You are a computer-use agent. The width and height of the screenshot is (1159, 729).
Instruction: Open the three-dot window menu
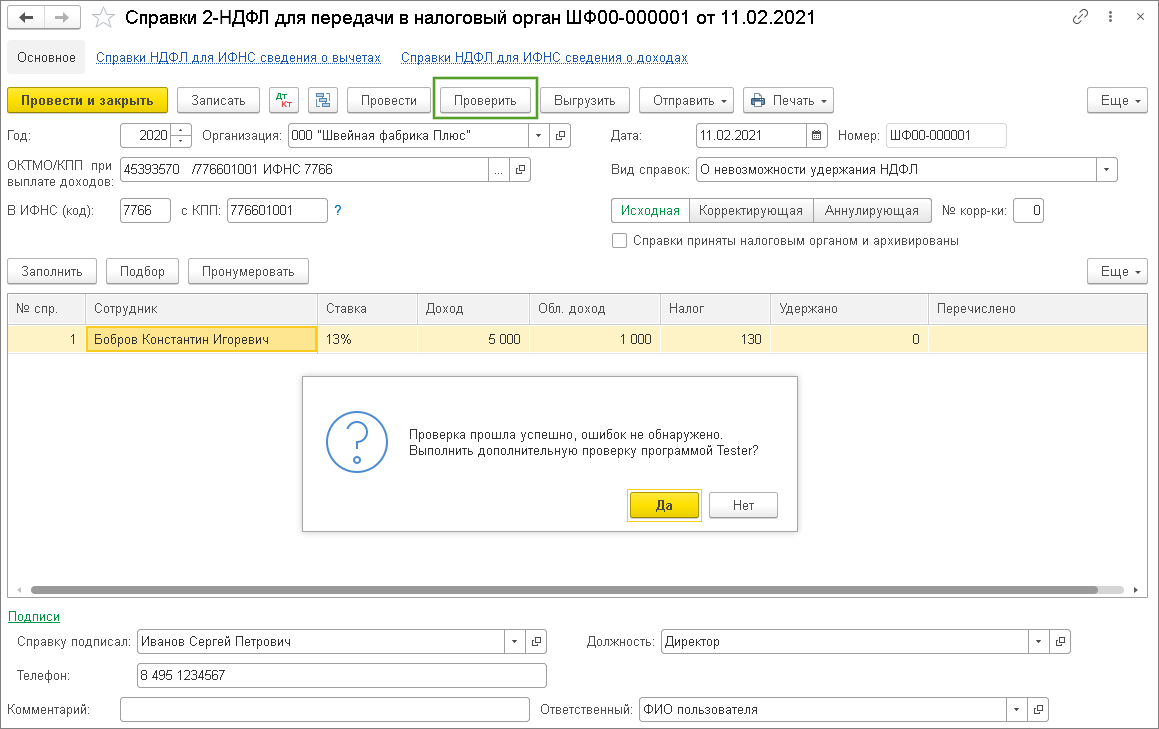point(1110,16)
